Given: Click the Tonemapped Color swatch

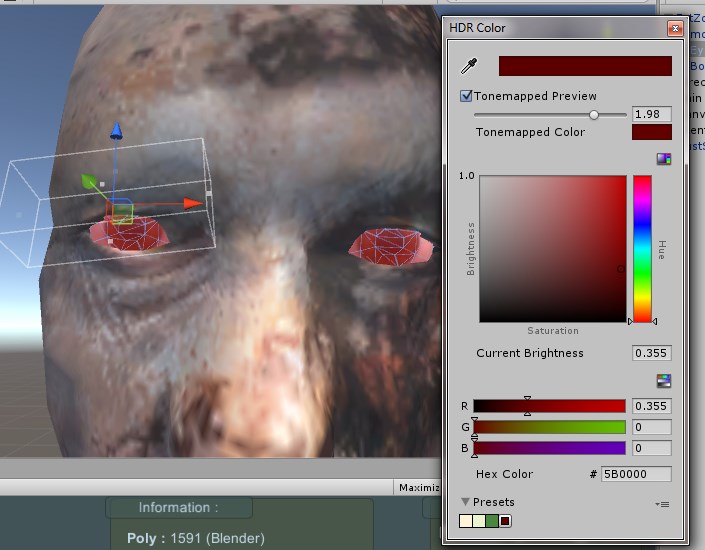Looking at the screenshot, I should point(652,132).
